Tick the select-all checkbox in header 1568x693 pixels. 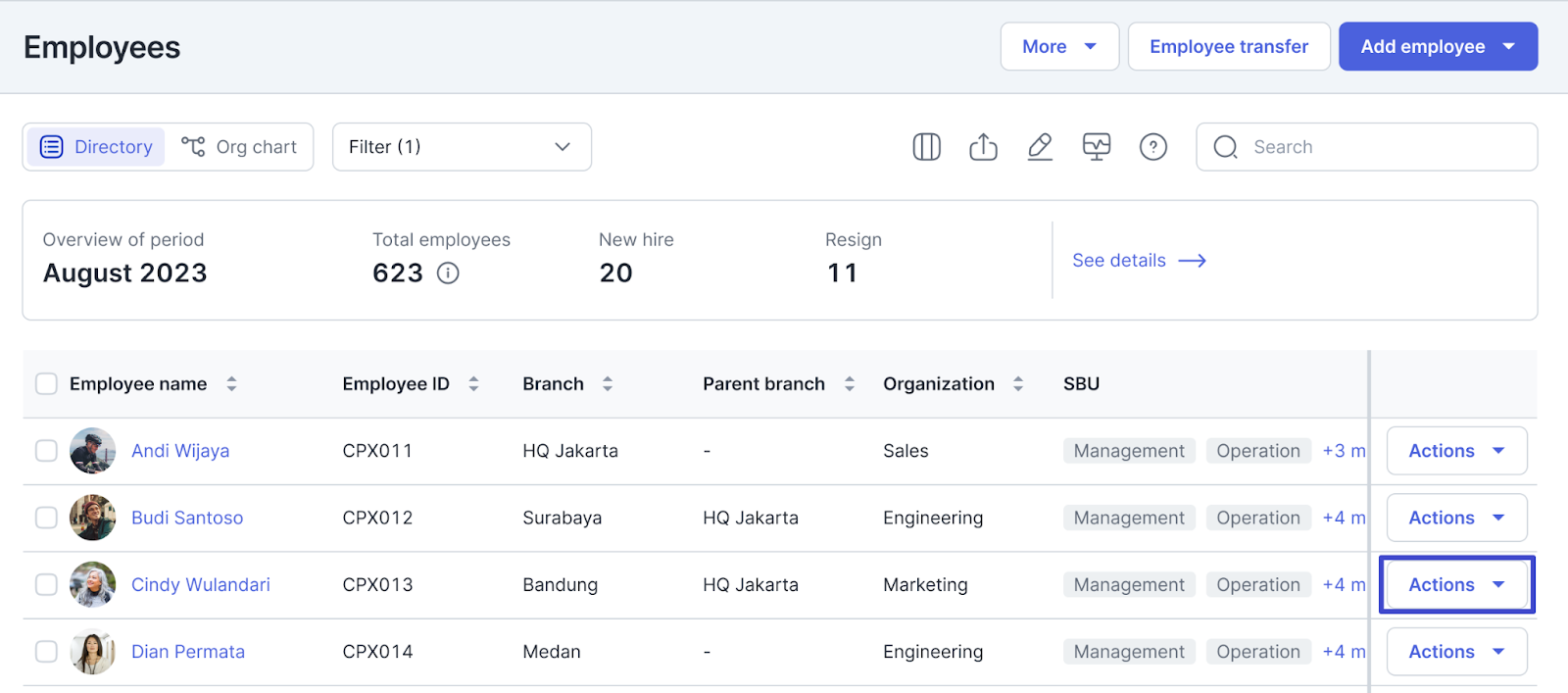tap(46, 384)
